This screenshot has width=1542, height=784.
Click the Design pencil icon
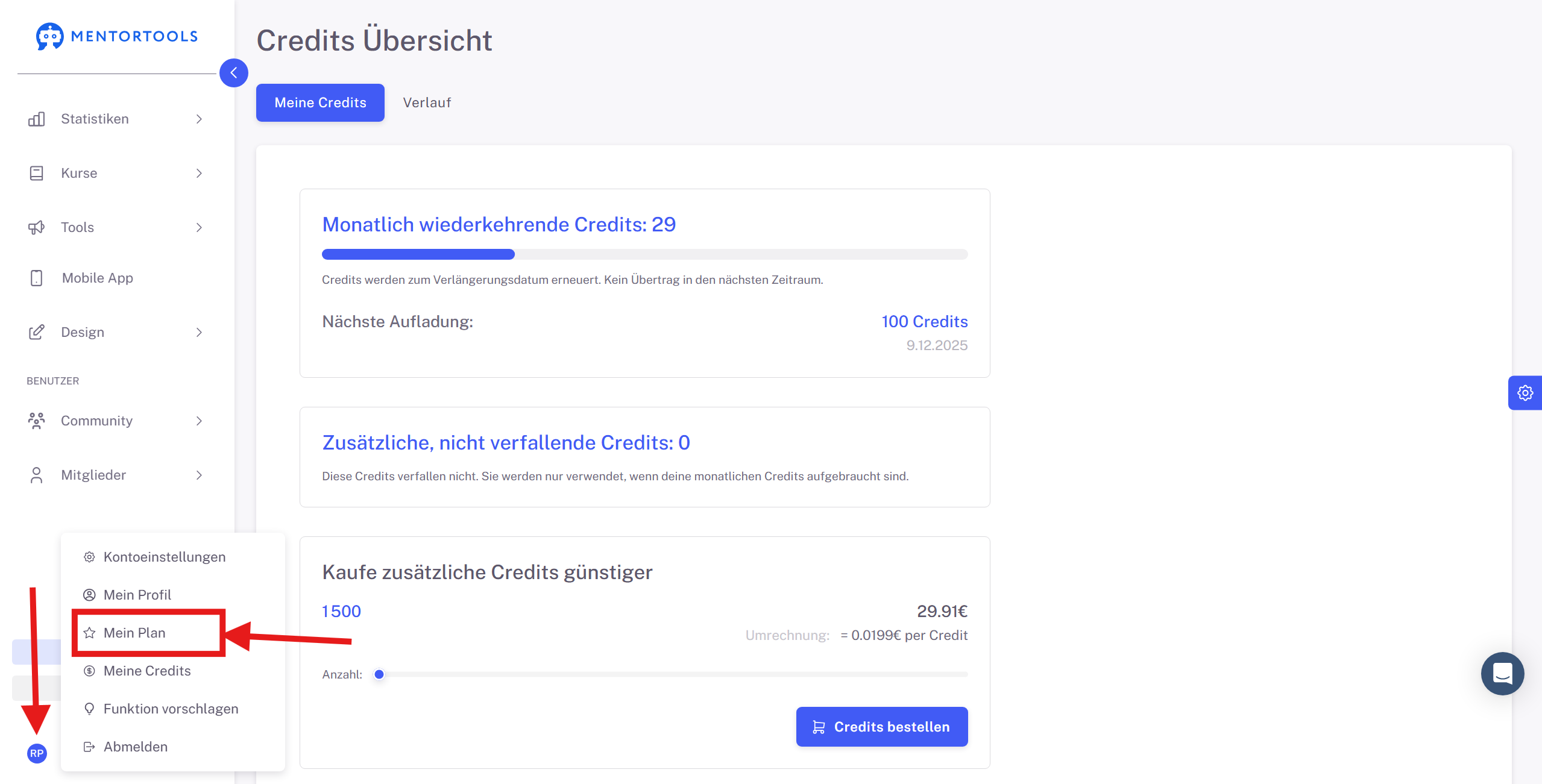pos(36,332)
